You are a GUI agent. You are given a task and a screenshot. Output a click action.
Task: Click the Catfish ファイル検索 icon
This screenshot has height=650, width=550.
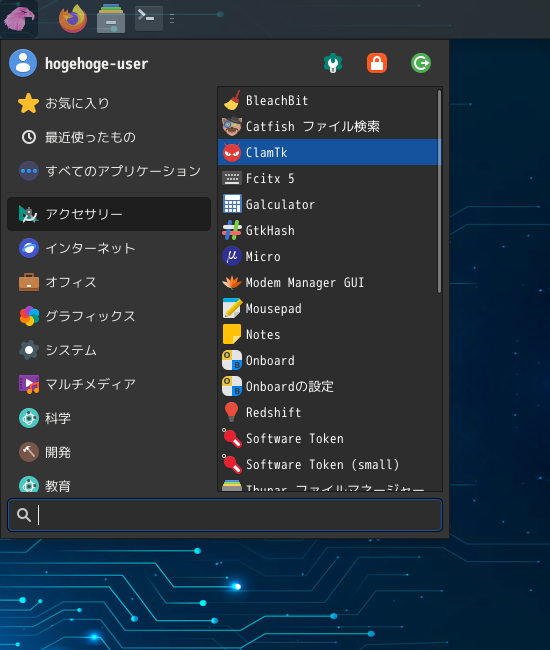click(232, 126)
